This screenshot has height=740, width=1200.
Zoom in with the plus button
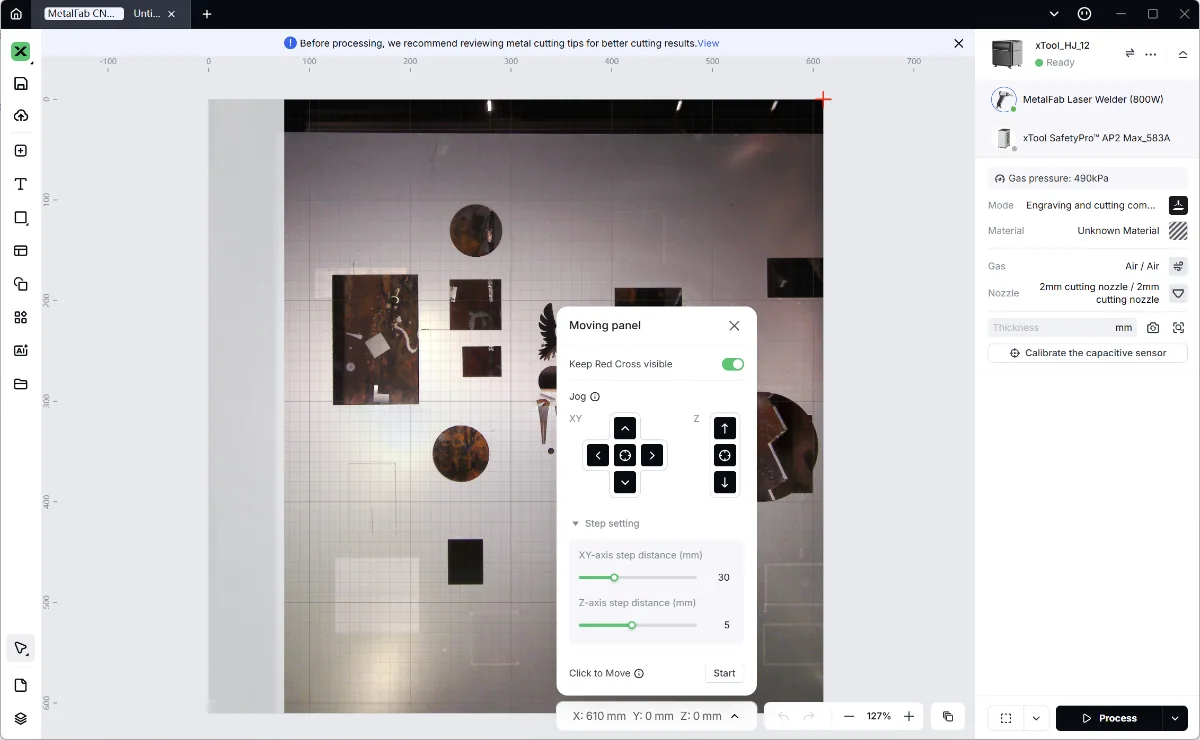[x=909, y=716]
